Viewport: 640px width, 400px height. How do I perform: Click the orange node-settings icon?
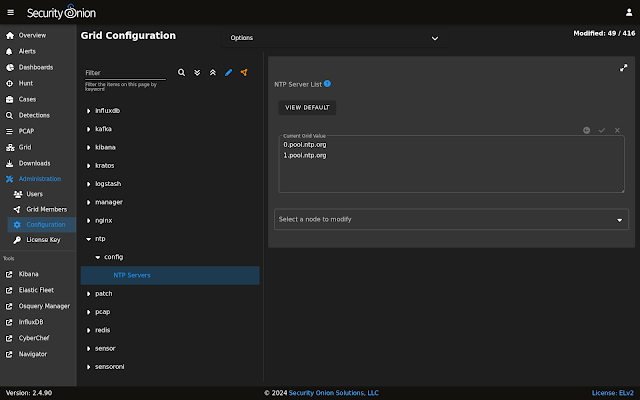[x=244, y=72]
